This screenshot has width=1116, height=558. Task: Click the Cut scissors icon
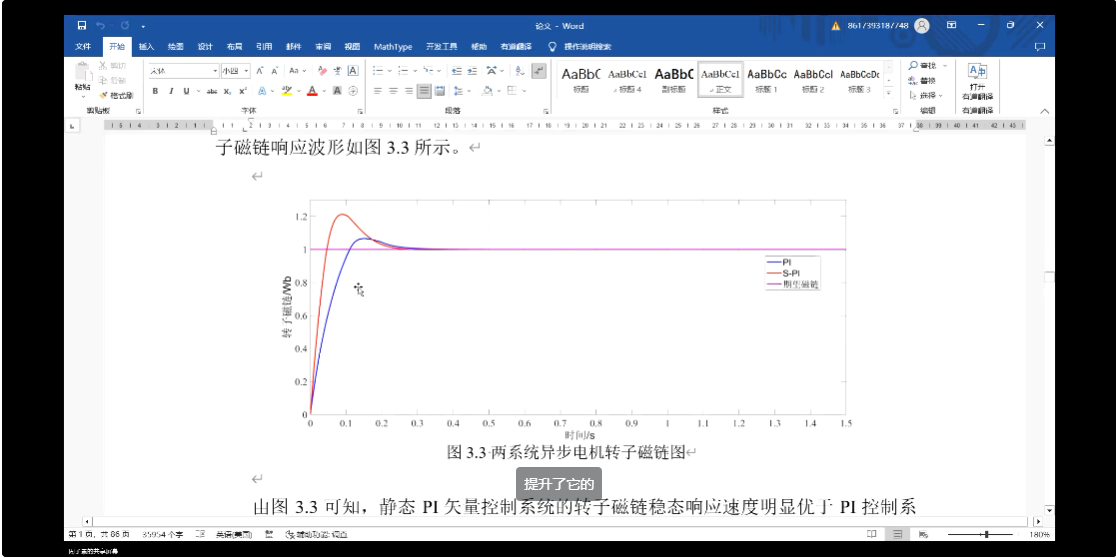click(x=103, y=65)
